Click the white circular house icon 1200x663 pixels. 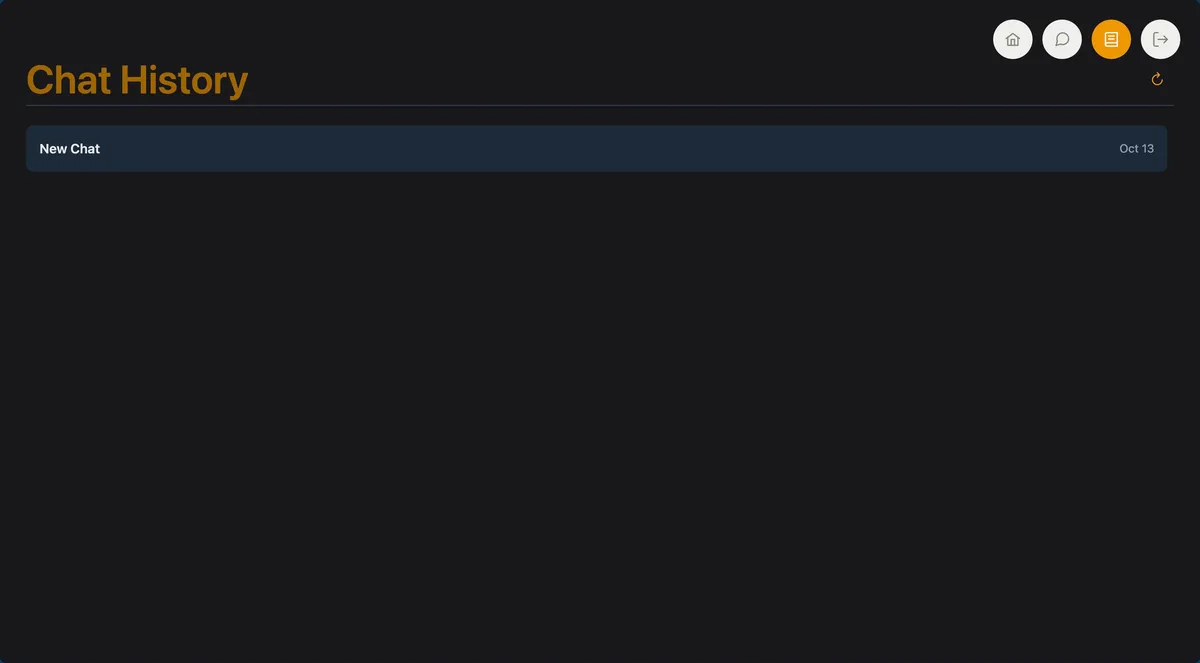point(1012,40)
